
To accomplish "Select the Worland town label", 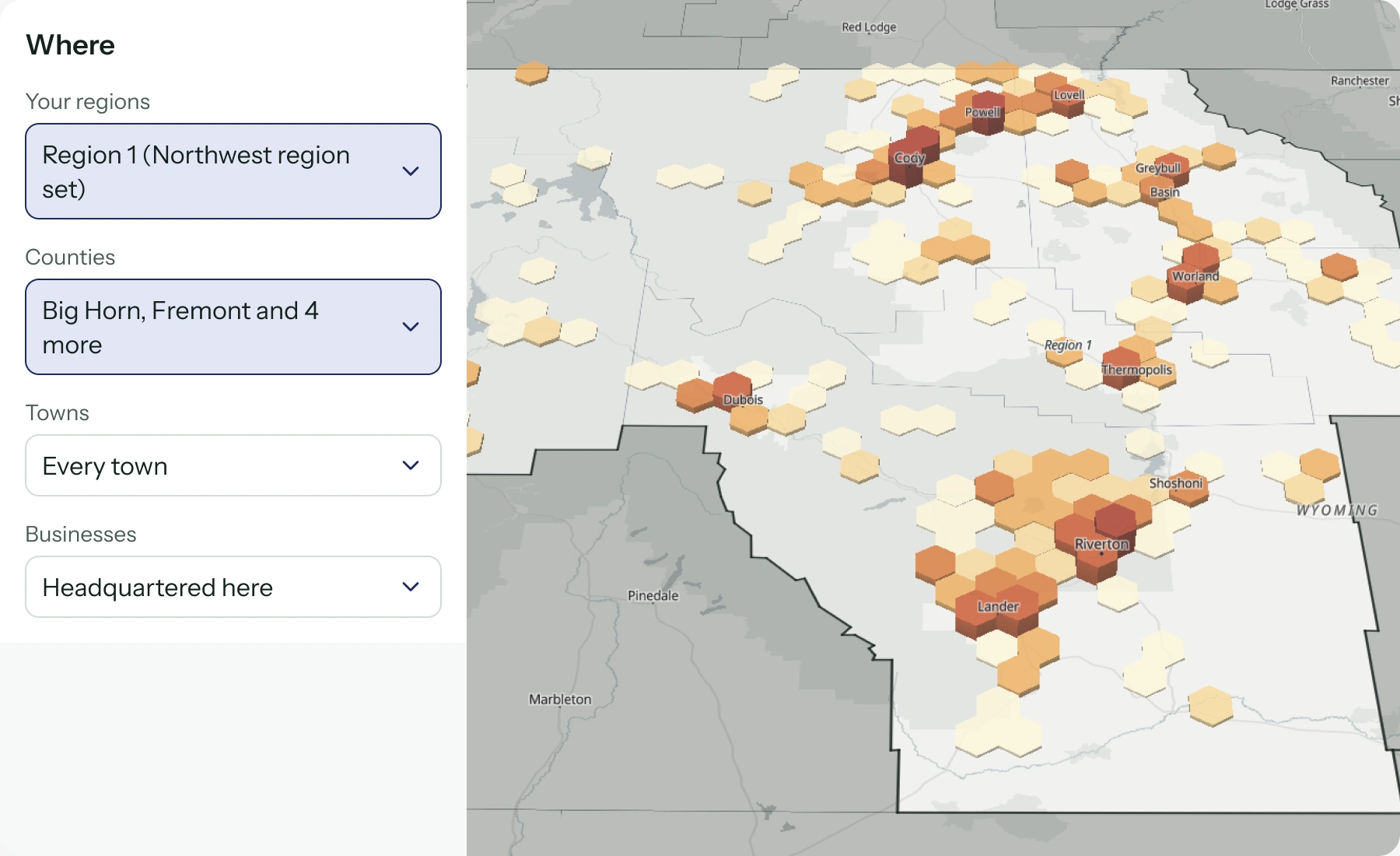I will (1195, 276).
